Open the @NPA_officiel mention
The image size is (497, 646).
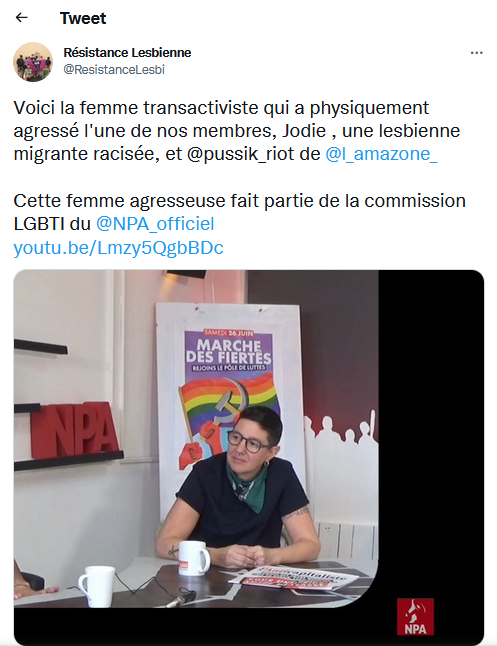155,224
